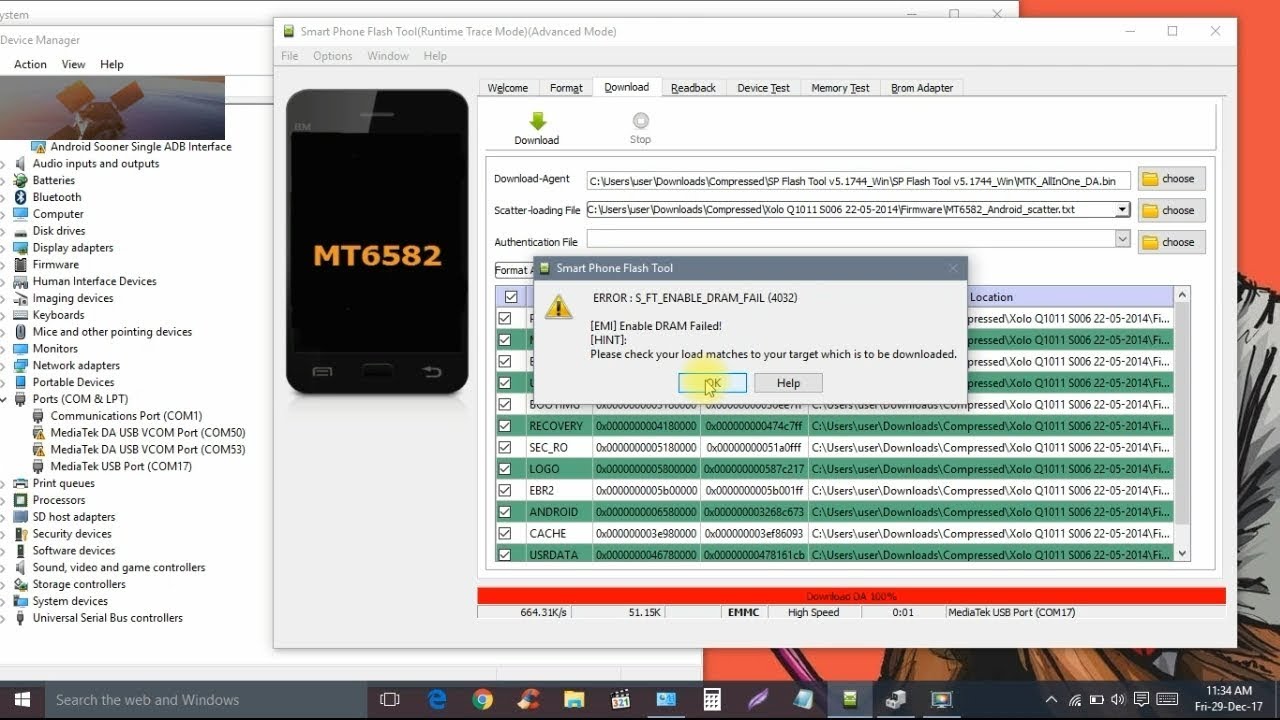Uncheck the ANDROID partition checkbox

click(505, 511)
